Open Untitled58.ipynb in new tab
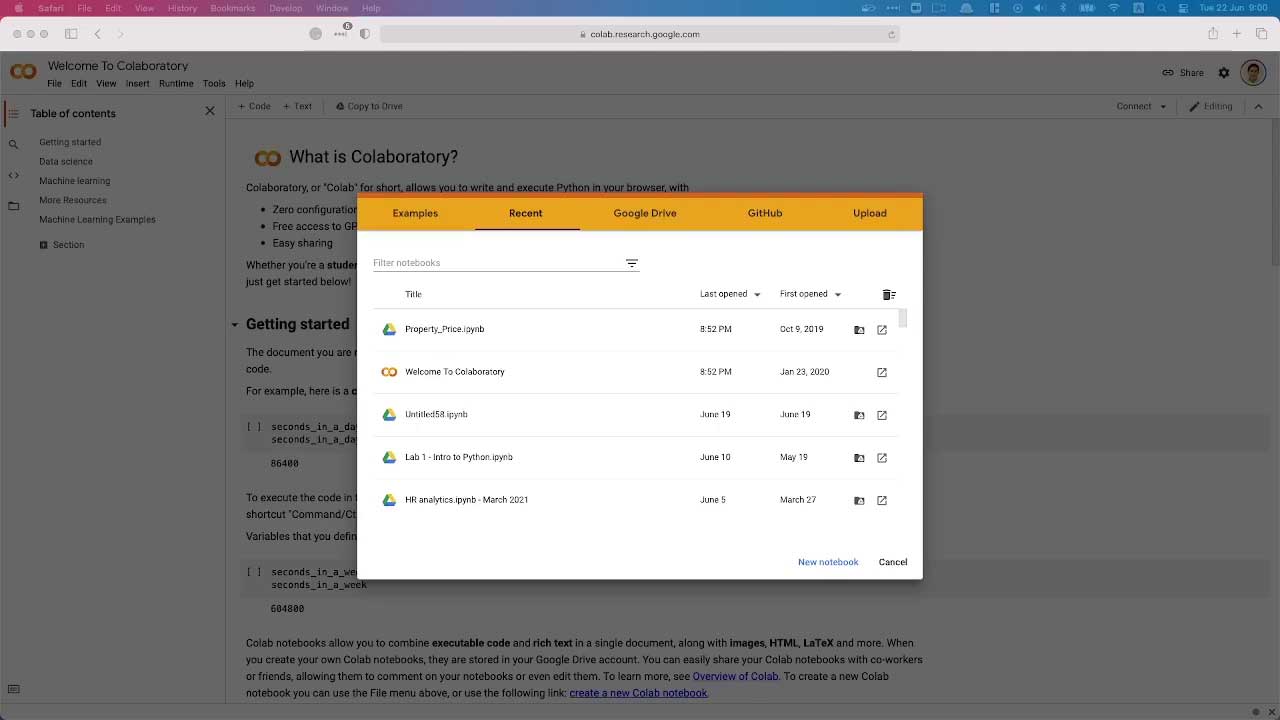The width and height of the screenshot is (1280, 720). (x=882, y=415)
